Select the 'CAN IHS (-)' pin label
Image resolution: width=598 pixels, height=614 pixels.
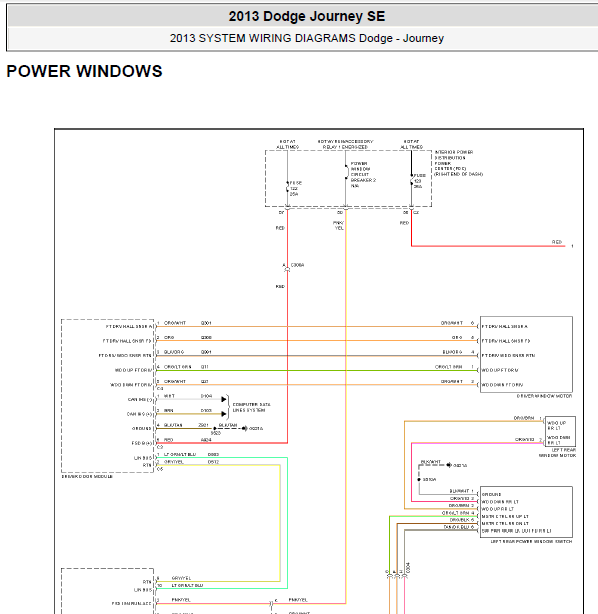(140, 399)
